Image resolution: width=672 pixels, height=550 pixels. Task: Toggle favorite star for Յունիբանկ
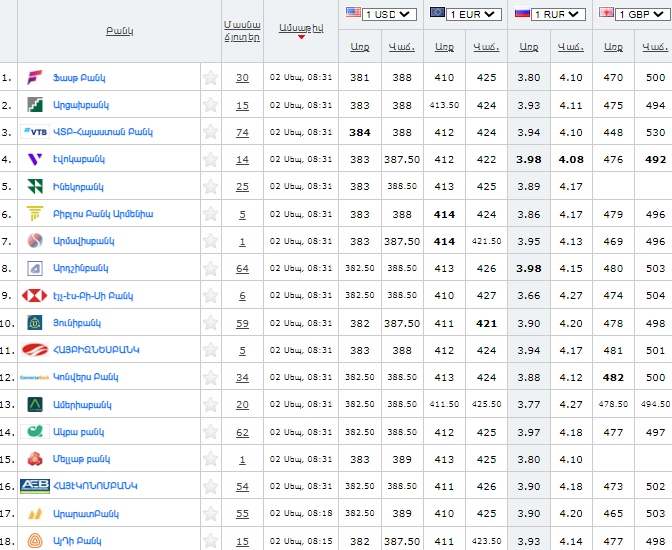(210, 323)
